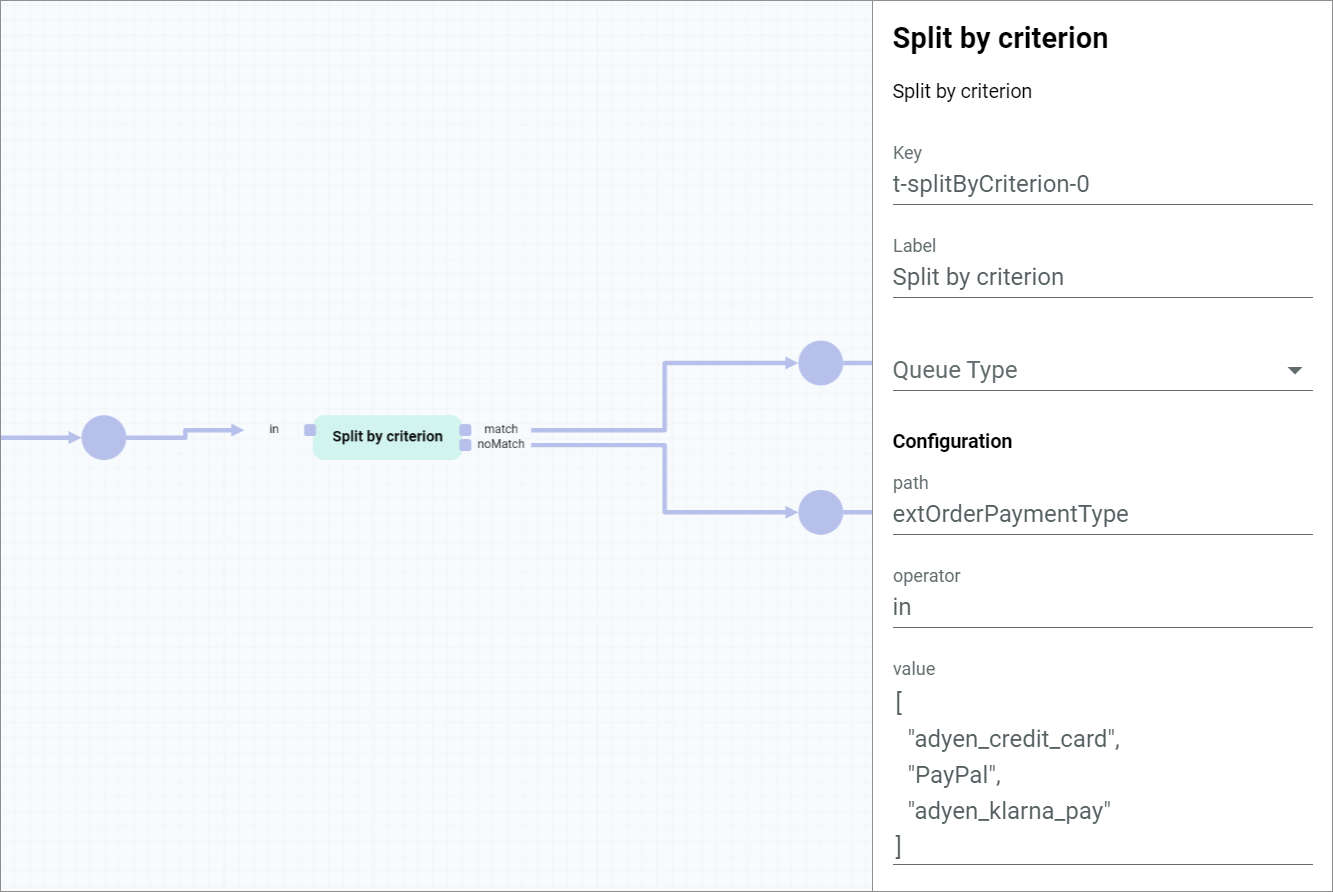
Task: Select the circle node left of Split by criterion
Action: click(104, 437)
